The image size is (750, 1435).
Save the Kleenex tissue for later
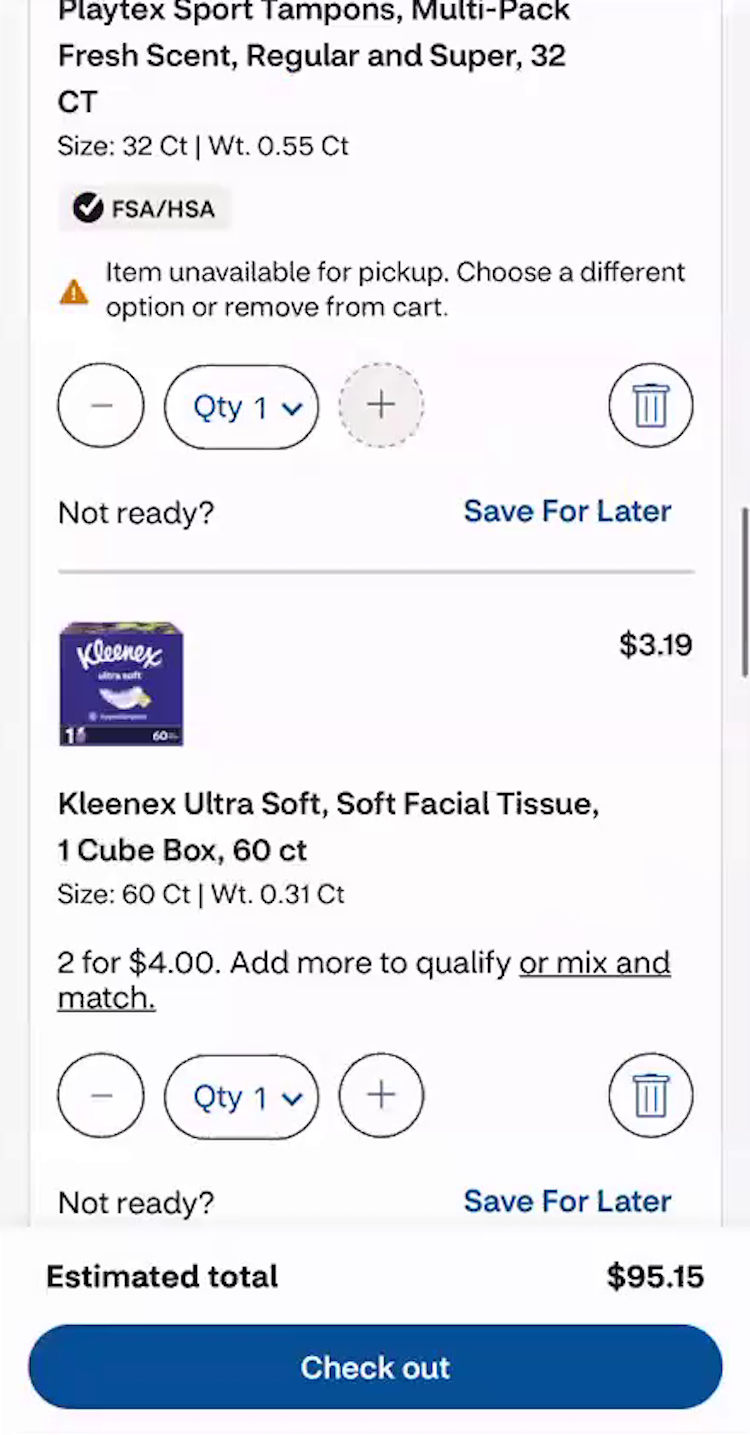[566, 1201]
